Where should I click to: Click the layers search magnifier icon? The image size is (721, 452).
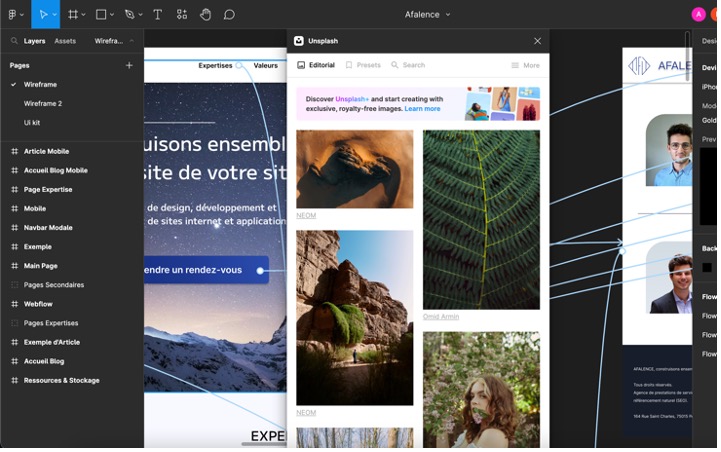point(14,41)
